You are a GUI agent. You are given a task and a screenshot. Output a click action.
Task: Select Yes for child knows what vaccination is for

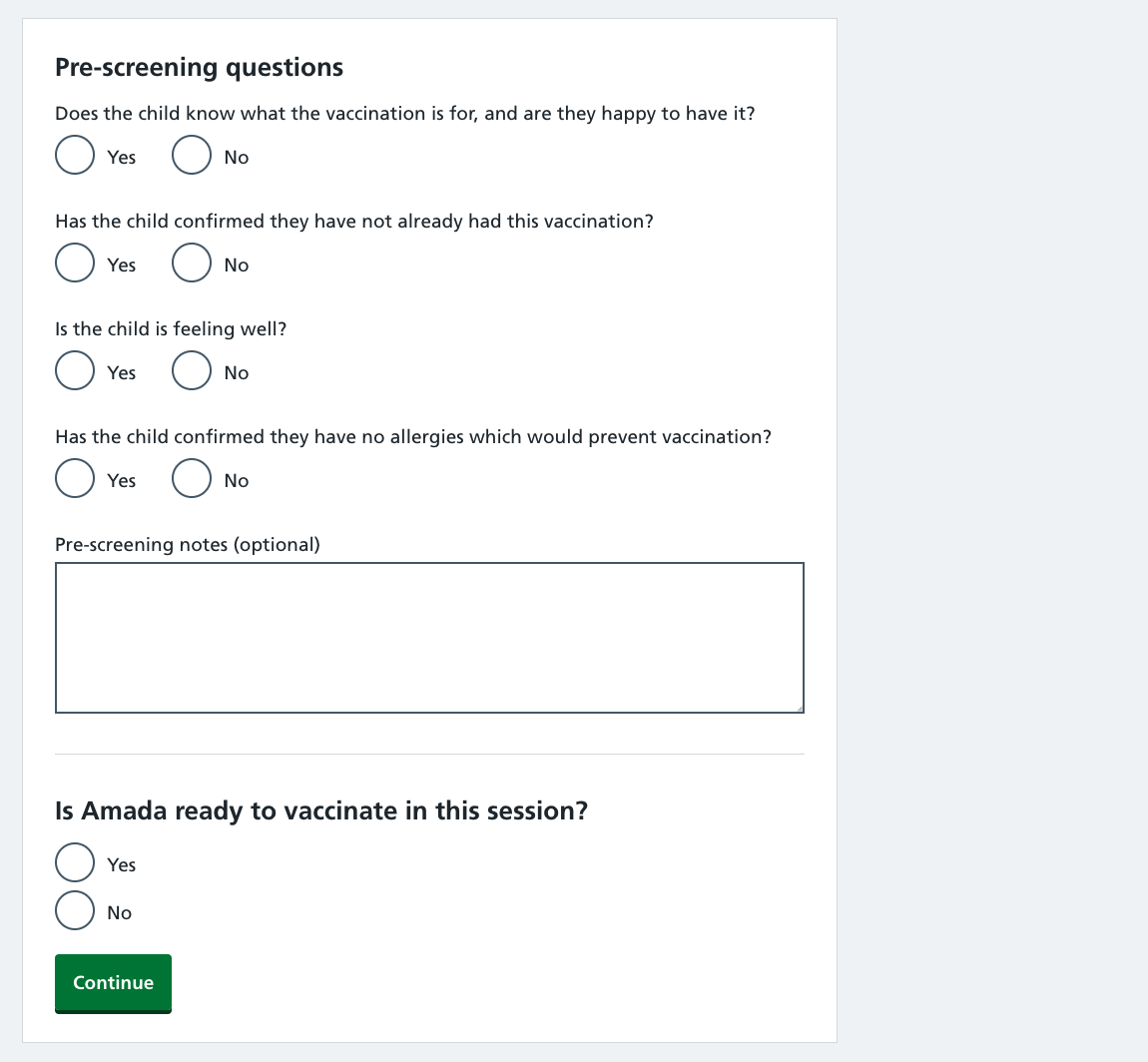[75, 155]
